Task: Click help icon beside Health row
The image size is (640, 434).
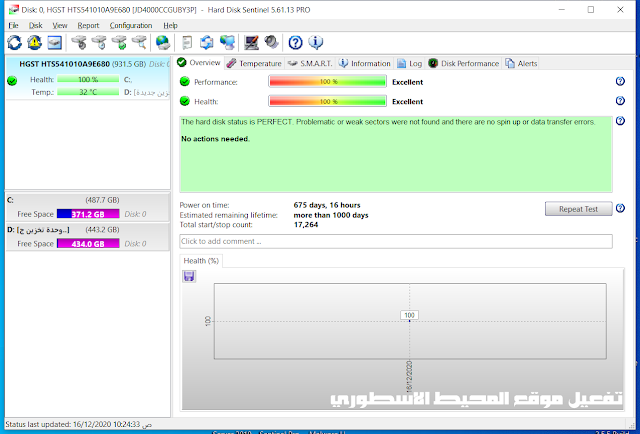Action: (x=620, y=100)
